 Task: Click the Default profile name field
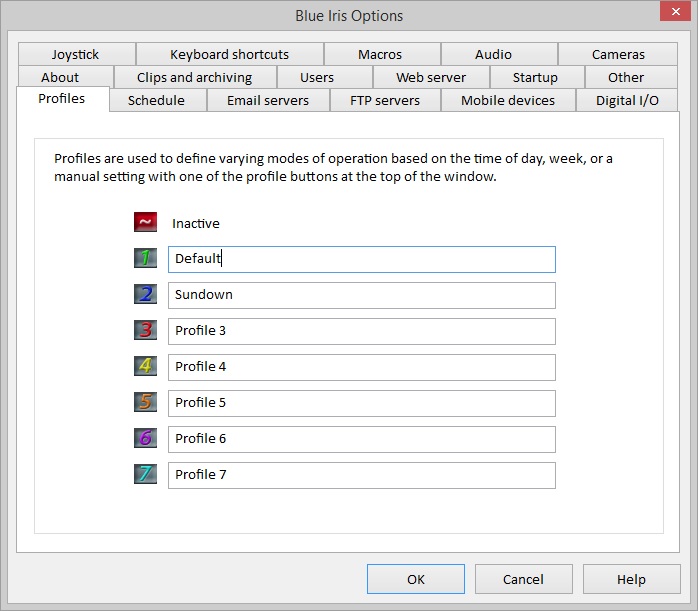click(x=361, y=259)
